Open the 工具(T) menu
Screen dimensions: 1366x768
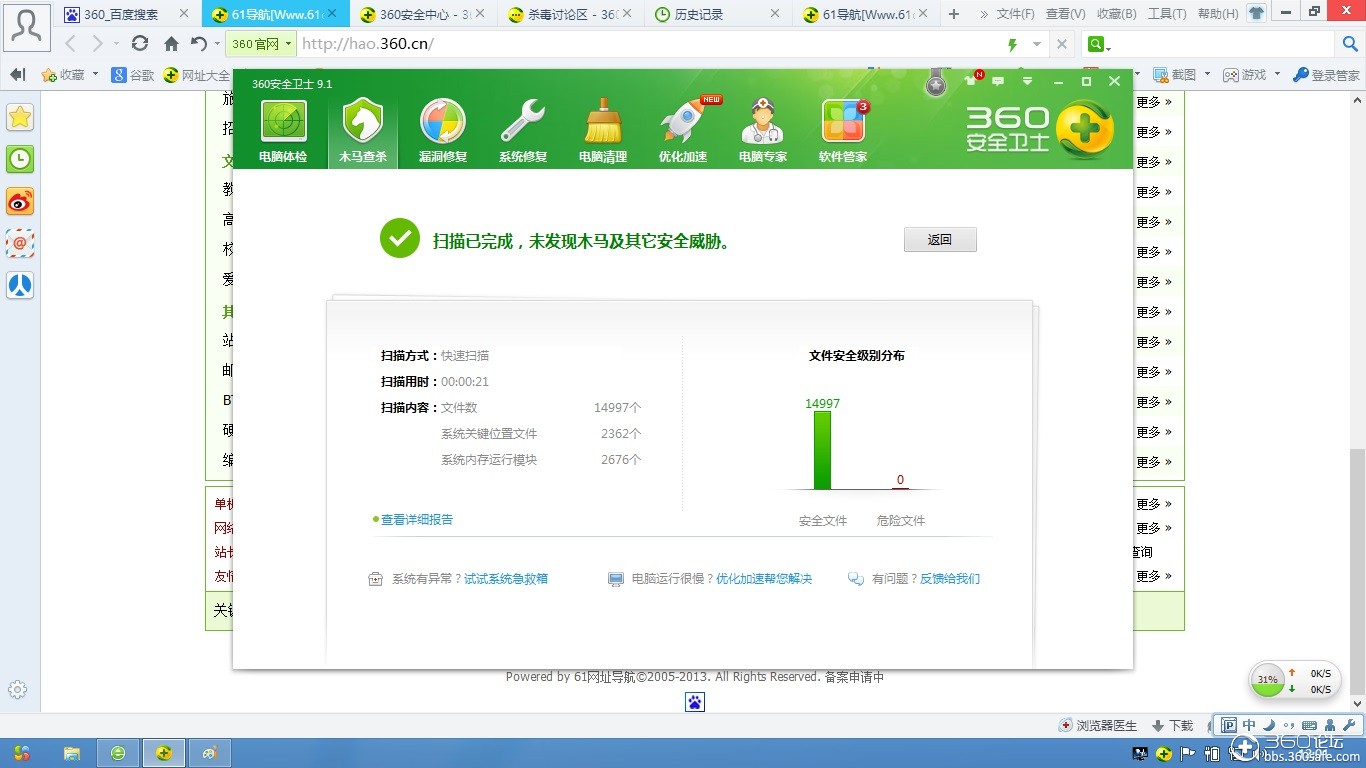(x=1168, y=14)
